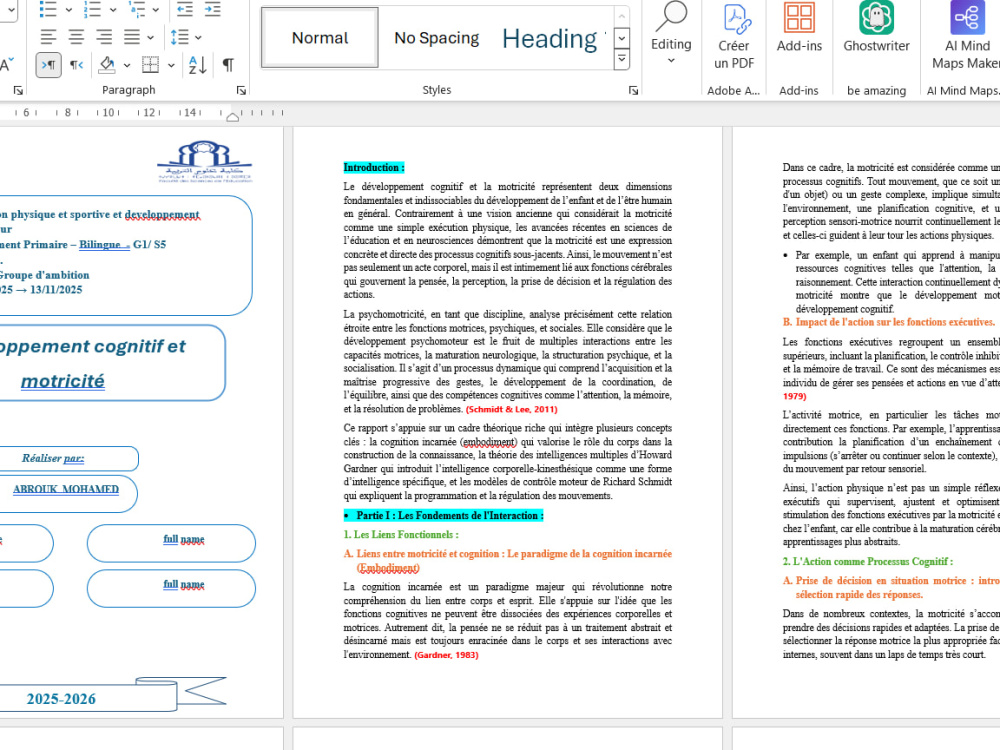Open AI Mind Maps Maker add-in
This screenshot has width=1000, height=750.
pyautogui.click(x=966, y=37)
